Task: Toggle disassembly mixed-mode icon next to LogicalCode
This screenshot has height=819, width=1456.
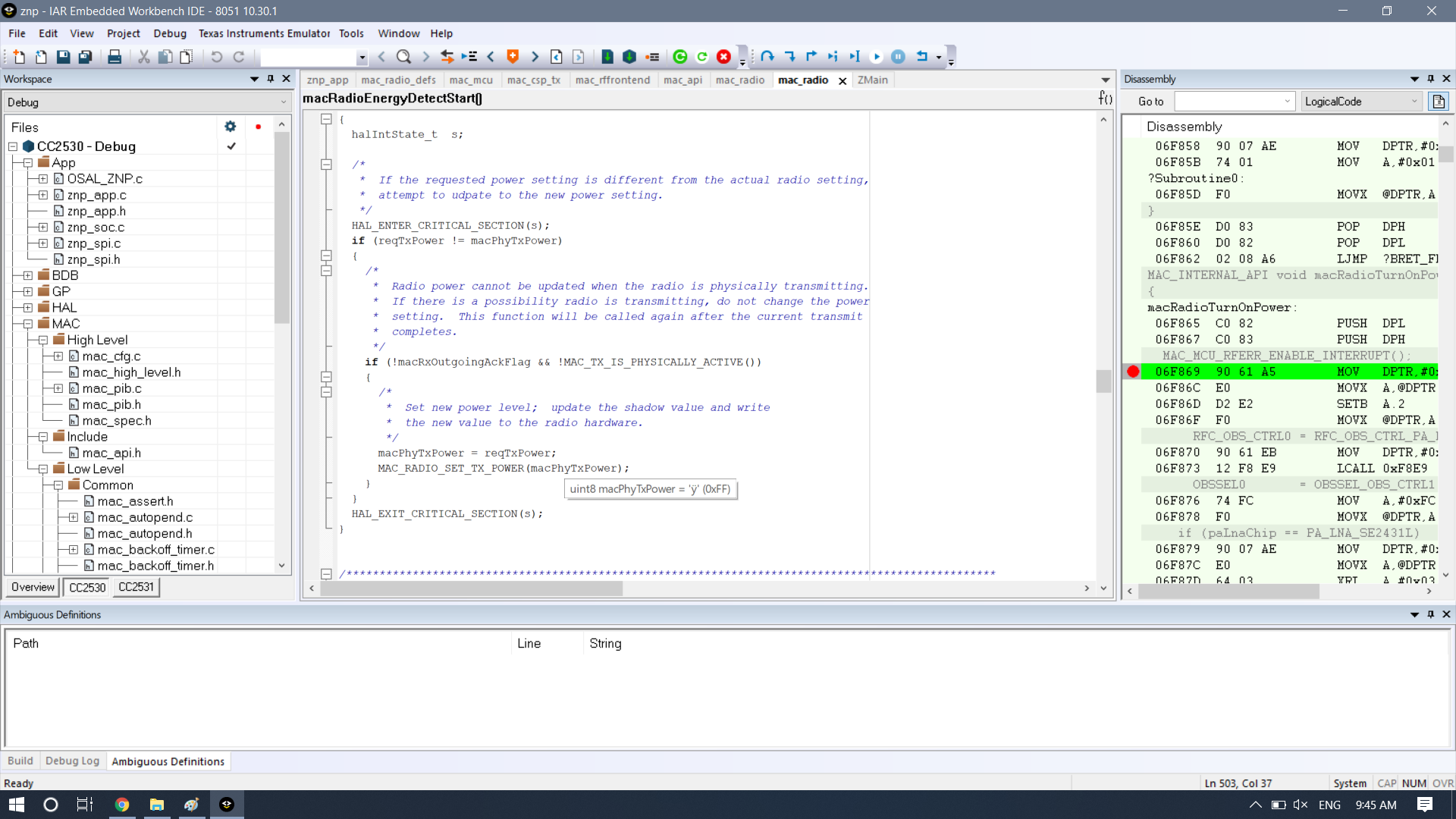Action: tap(1439, 102)
